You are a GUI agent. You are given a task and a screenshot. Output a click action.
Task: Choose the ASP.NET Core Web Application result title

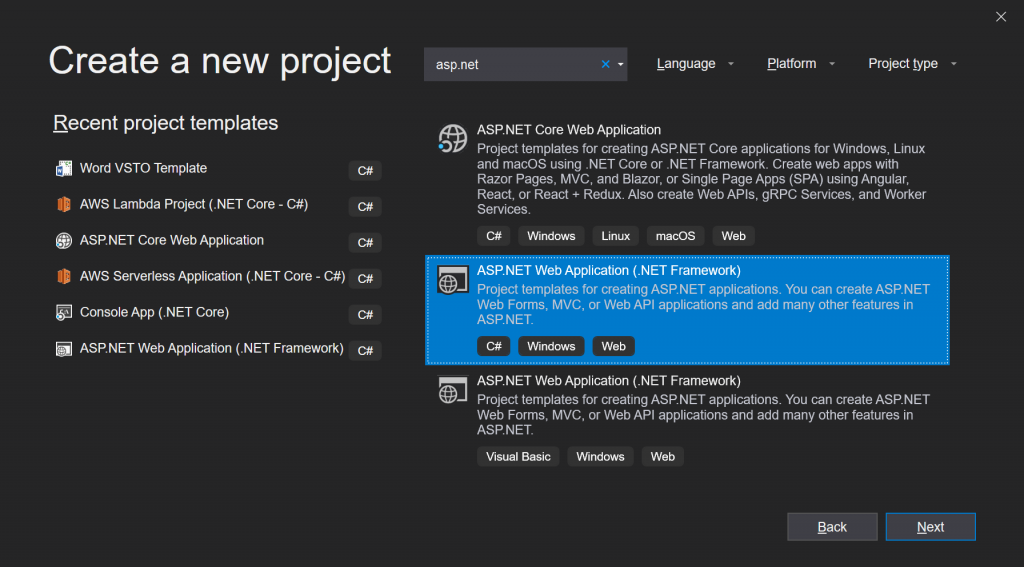(x=569, y=130)
